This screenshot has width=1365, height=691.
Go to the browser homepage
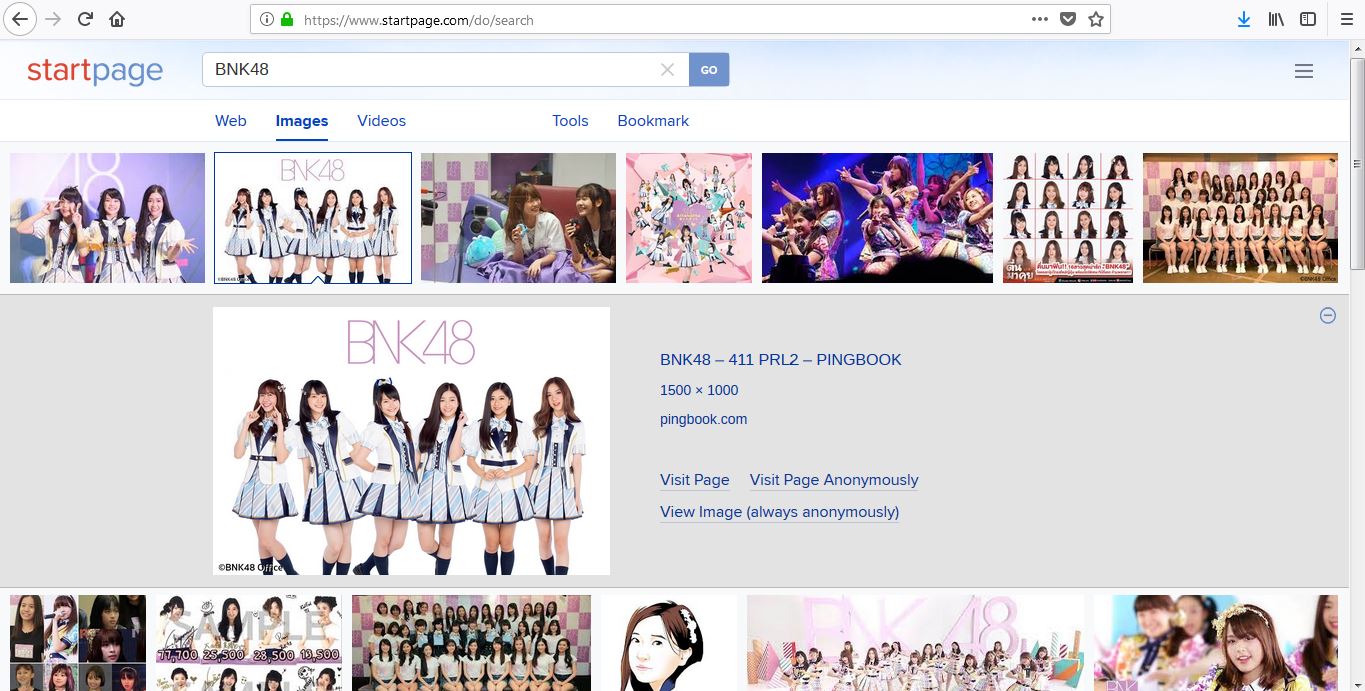(116, 18)
